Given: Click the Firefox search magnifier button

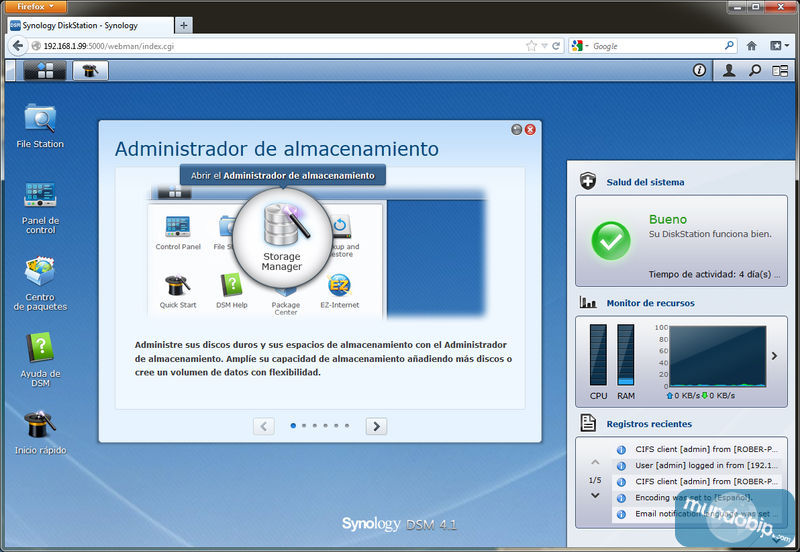Looking at the screenshot, I should pos(729,46).
